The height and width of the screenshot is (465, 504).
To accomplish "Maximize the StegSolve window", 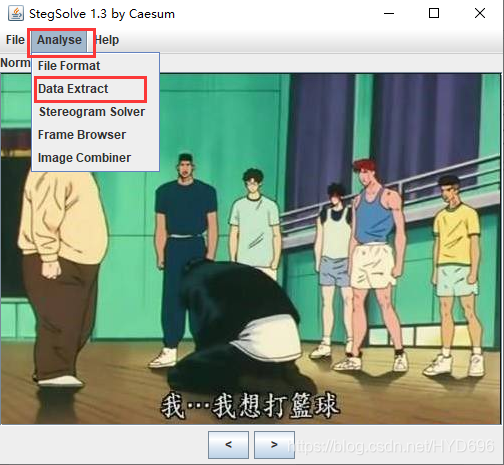I will point(434,13).
